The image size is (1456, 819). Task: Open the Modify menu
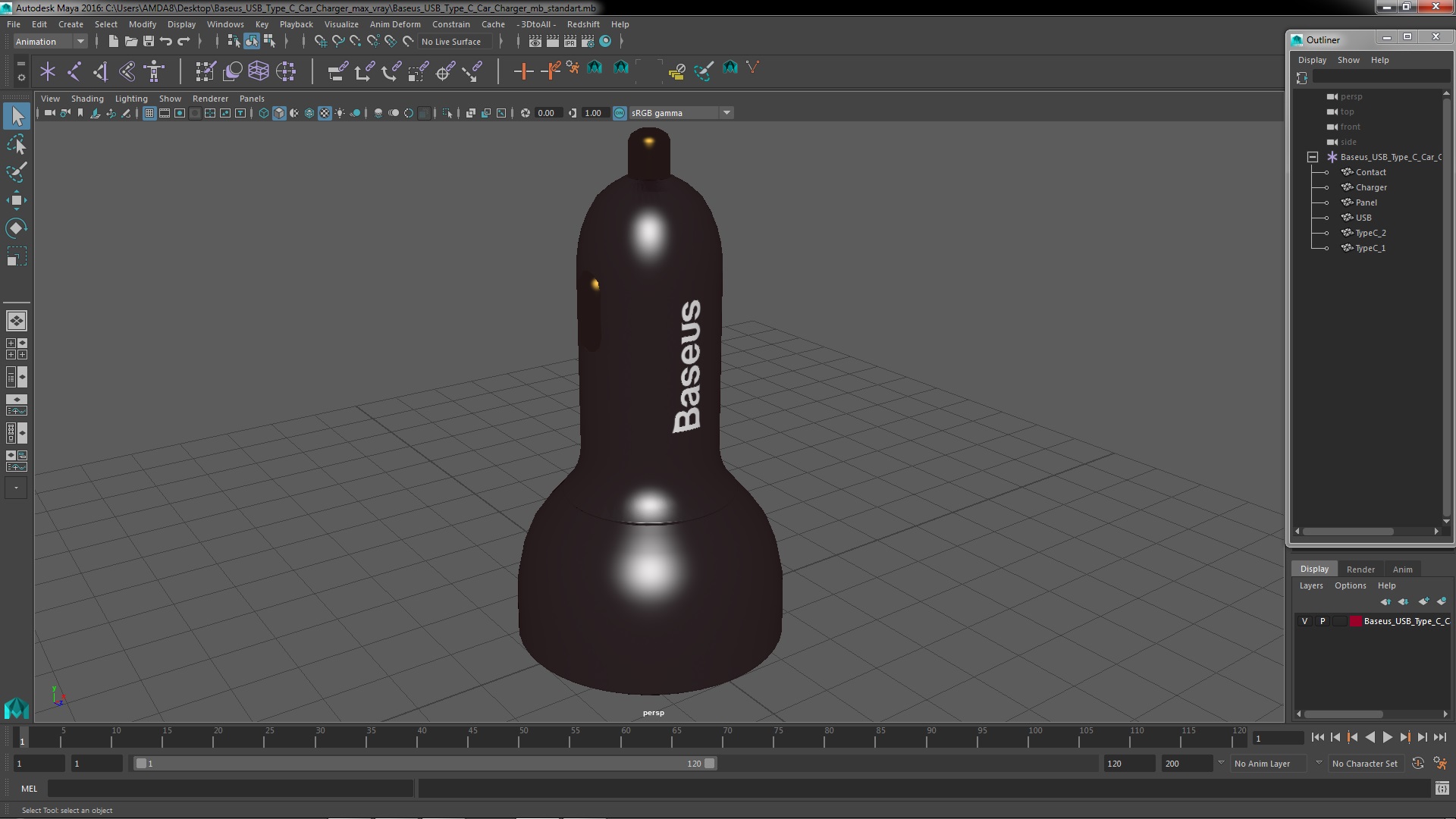[143, 24]
